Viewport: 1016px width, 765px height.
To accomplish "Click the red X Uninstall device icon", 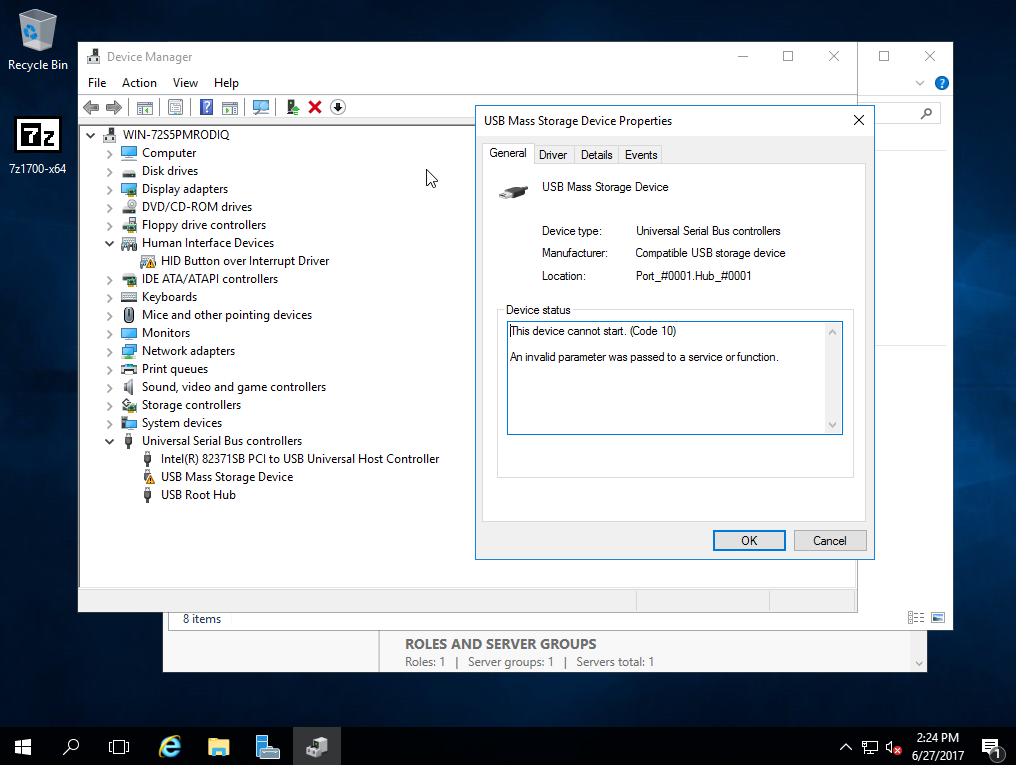I will (315, 107).
